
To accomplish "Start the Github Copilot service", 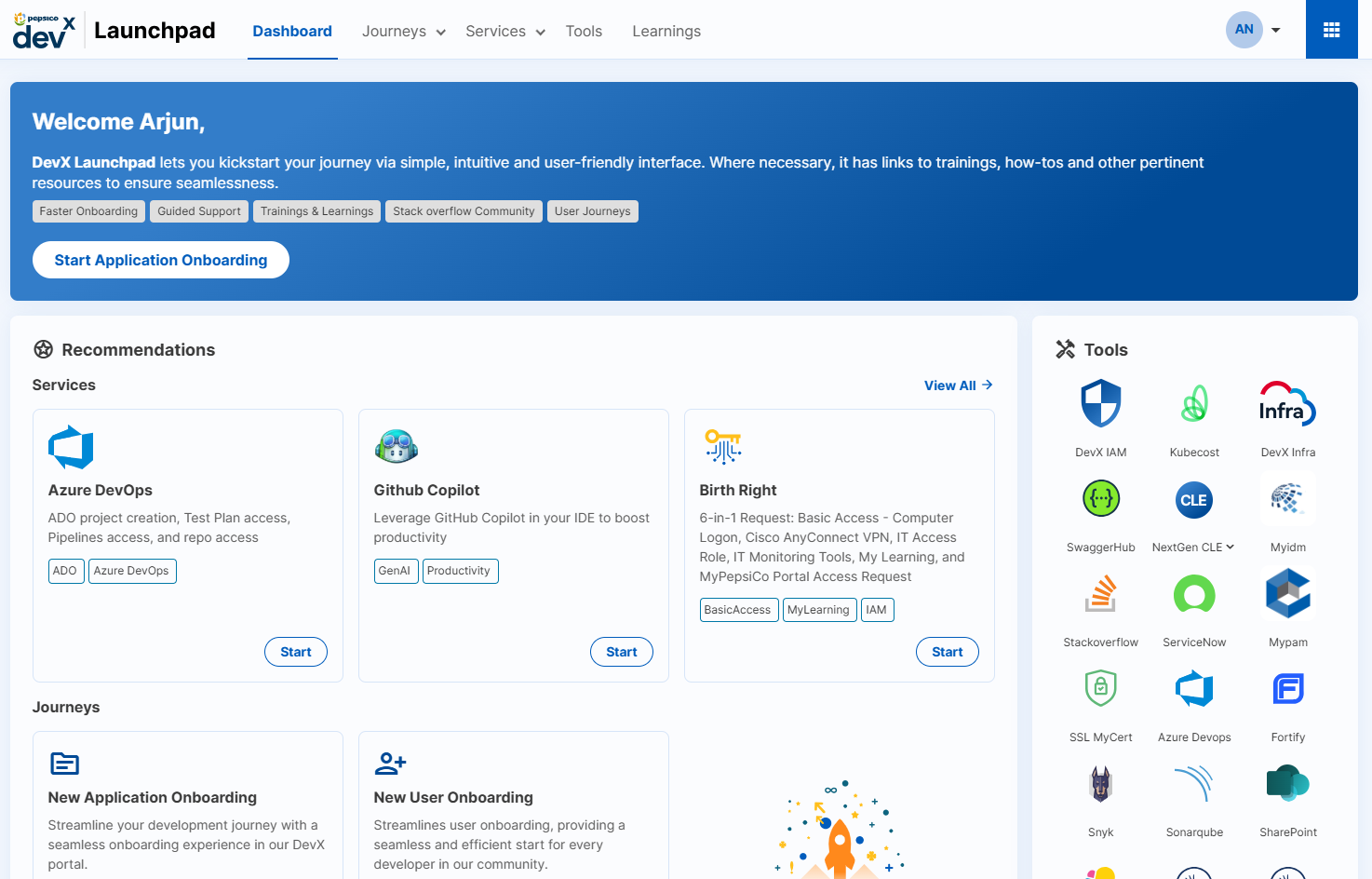I will (x=622, y=652).
